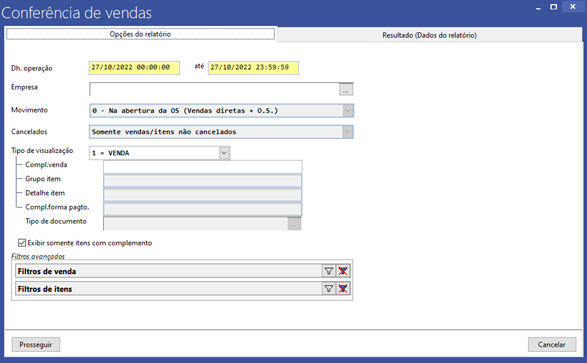The height and width of the screenshot is (363, 587).
Task: Clear Filtros de itens with red X icon
Action: point(343,289)
